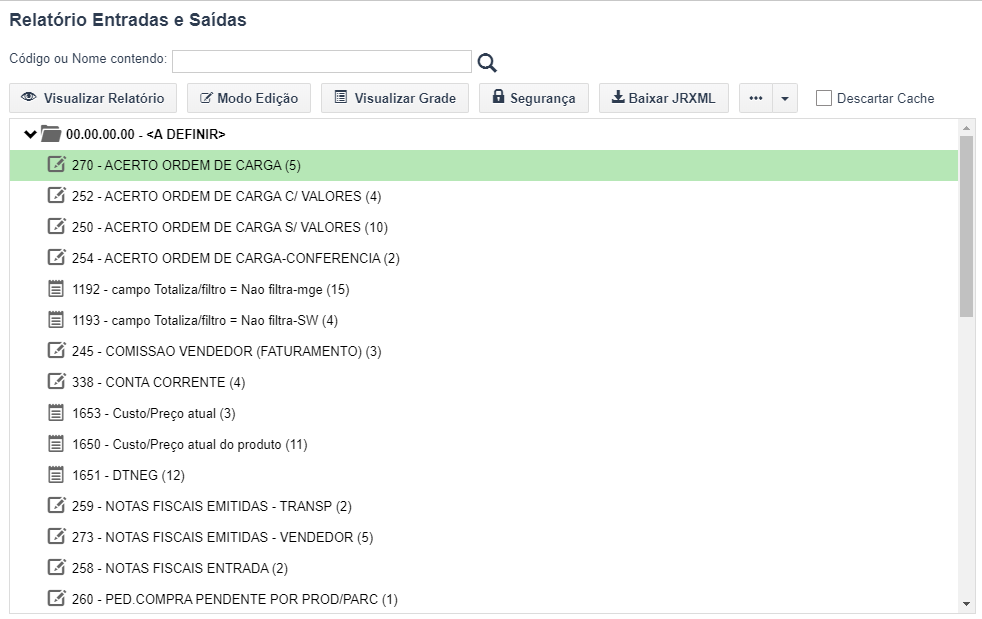982x619 pixels.
Task: Click the Segurança lock button
Action: pos(534,98)
